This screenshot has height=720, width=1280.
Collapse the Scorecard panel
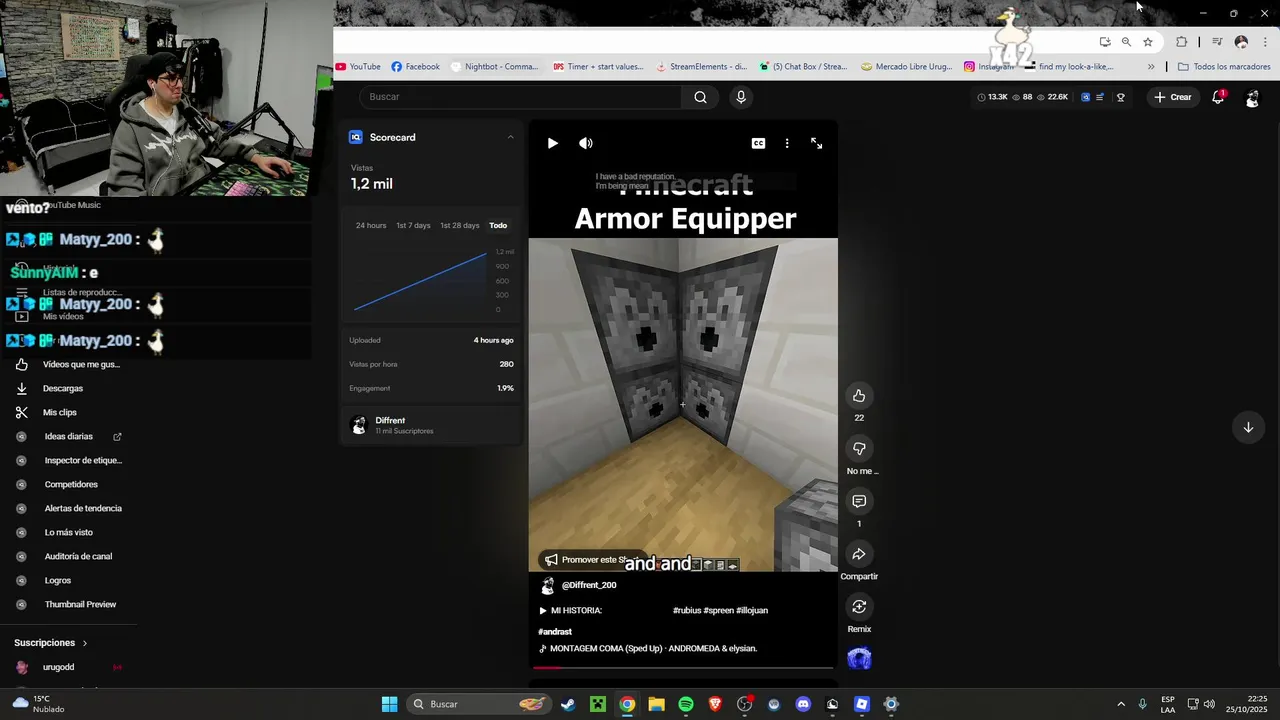[510, 137]
